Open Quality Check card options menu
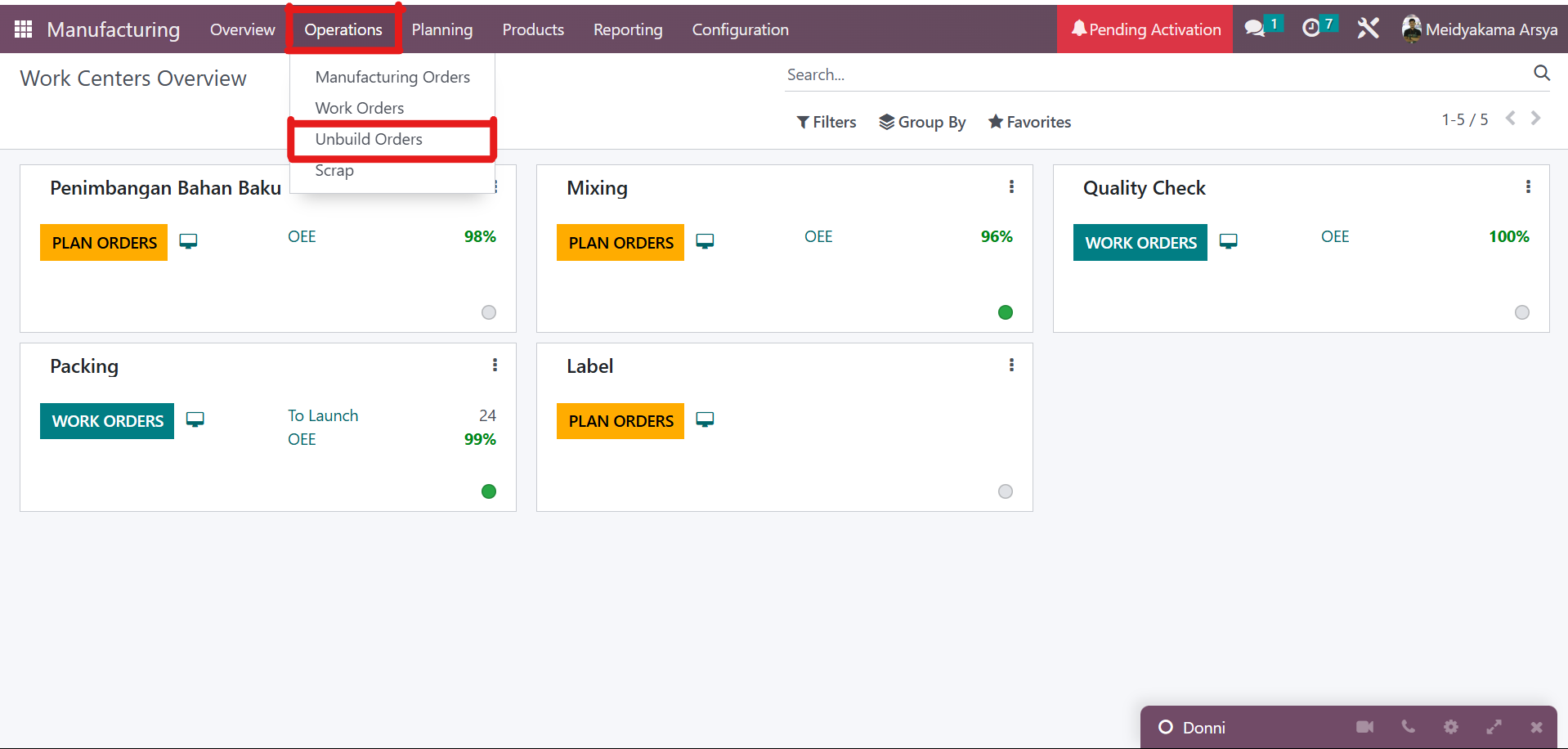This screenshot has height=749, width=1568. click(1527, 187)
